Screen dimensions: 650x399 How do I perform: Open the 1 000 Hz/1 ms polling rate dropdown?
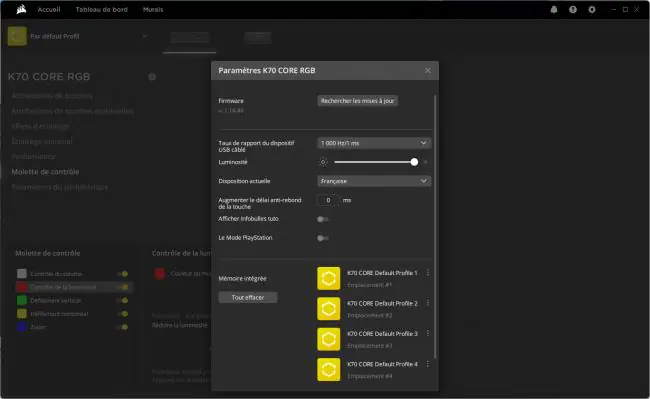(x=374, y=143)
